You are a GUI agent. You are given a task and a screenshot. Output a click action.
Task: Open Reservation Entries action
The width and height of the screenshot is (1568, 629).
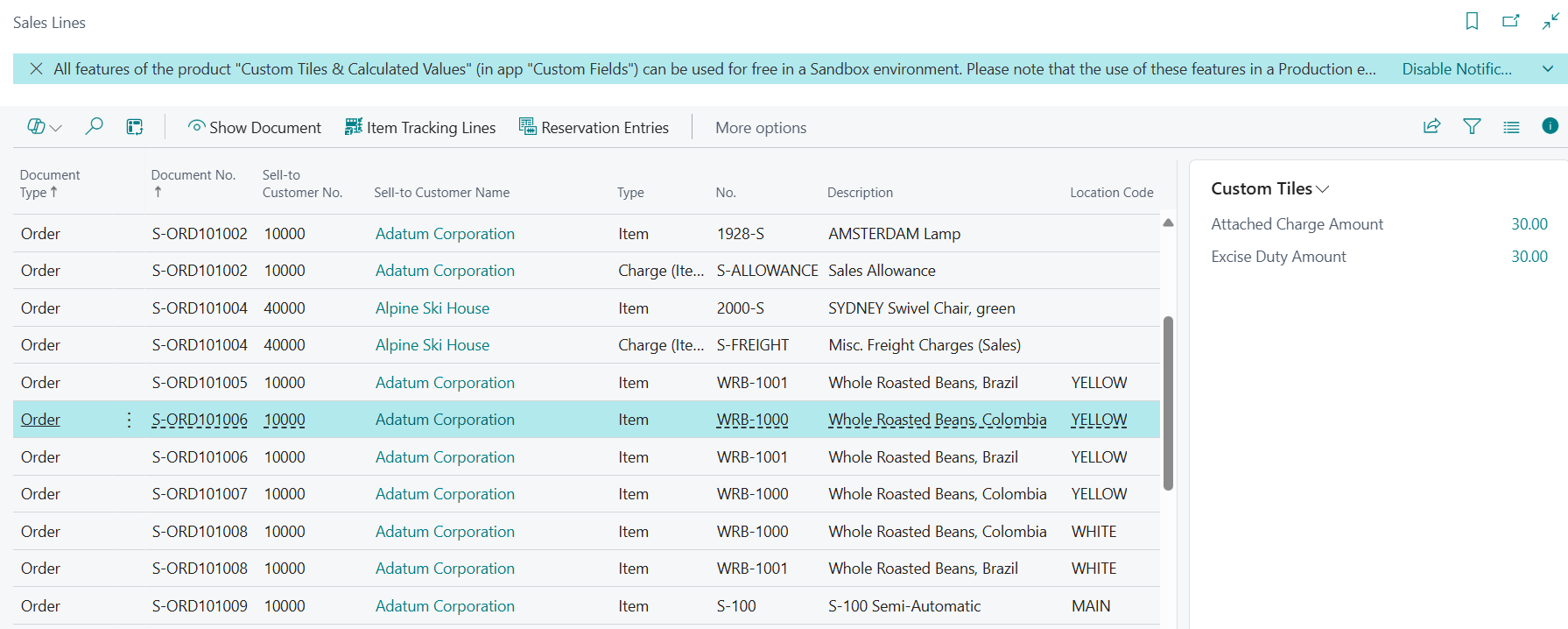coord(594,128)
